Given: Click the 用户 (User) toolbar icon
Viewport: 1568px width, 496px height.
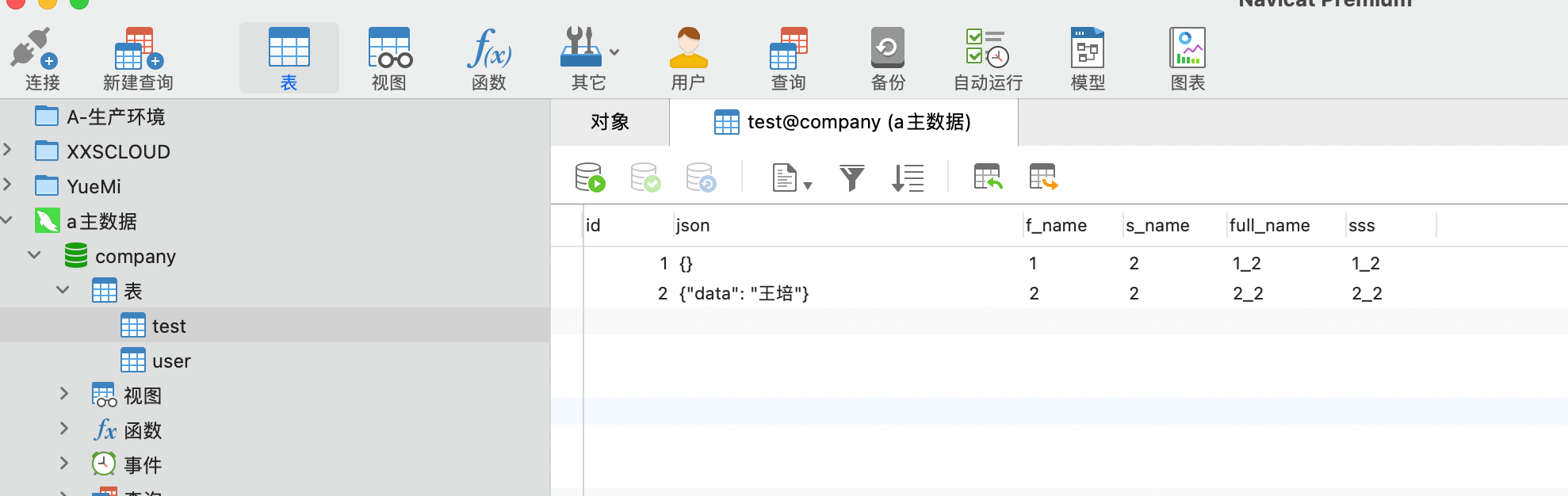Looking at the screenshot, I should 688,49.
